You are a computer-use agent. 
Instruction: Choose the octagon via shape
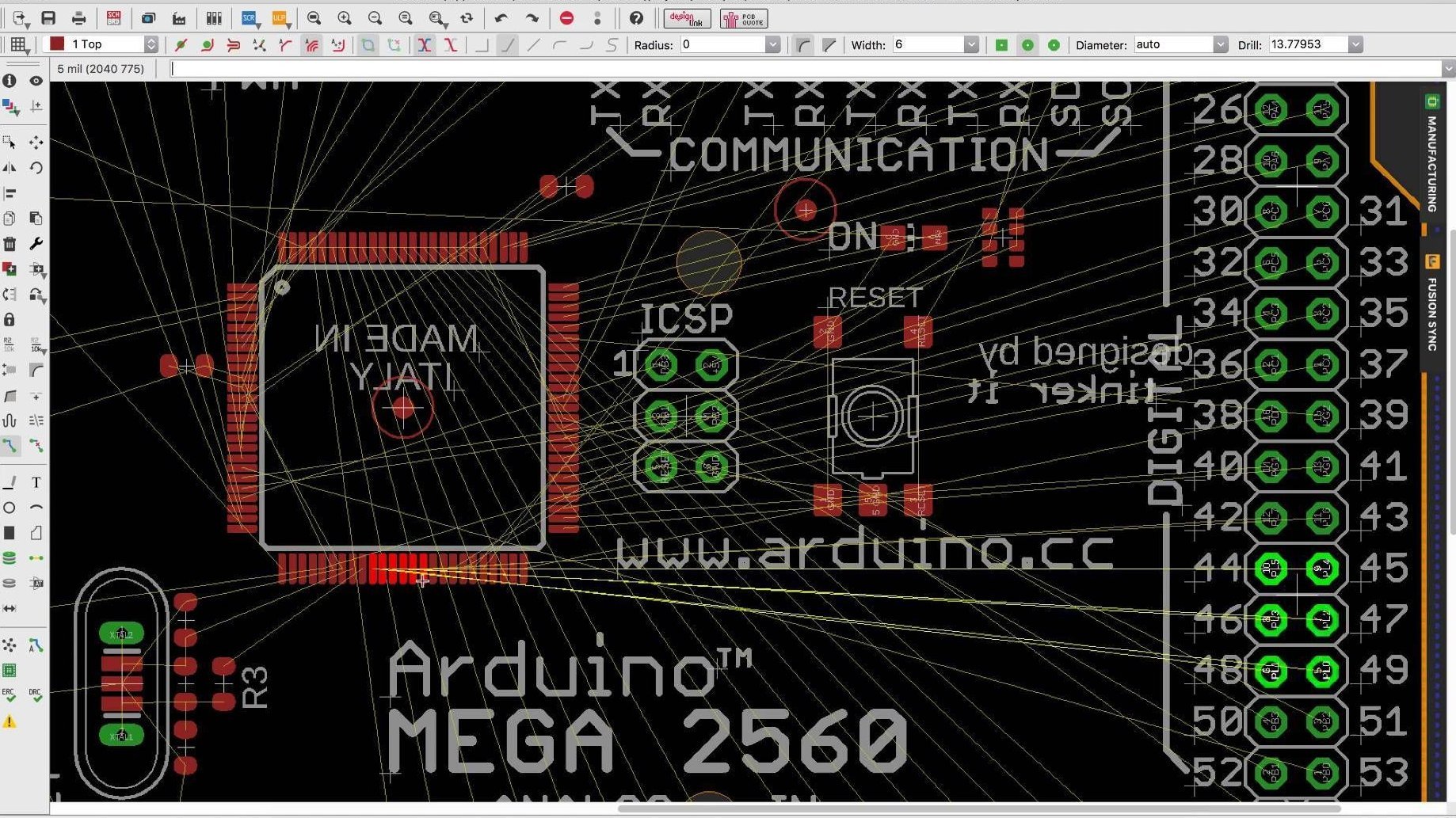[1054, 44]
